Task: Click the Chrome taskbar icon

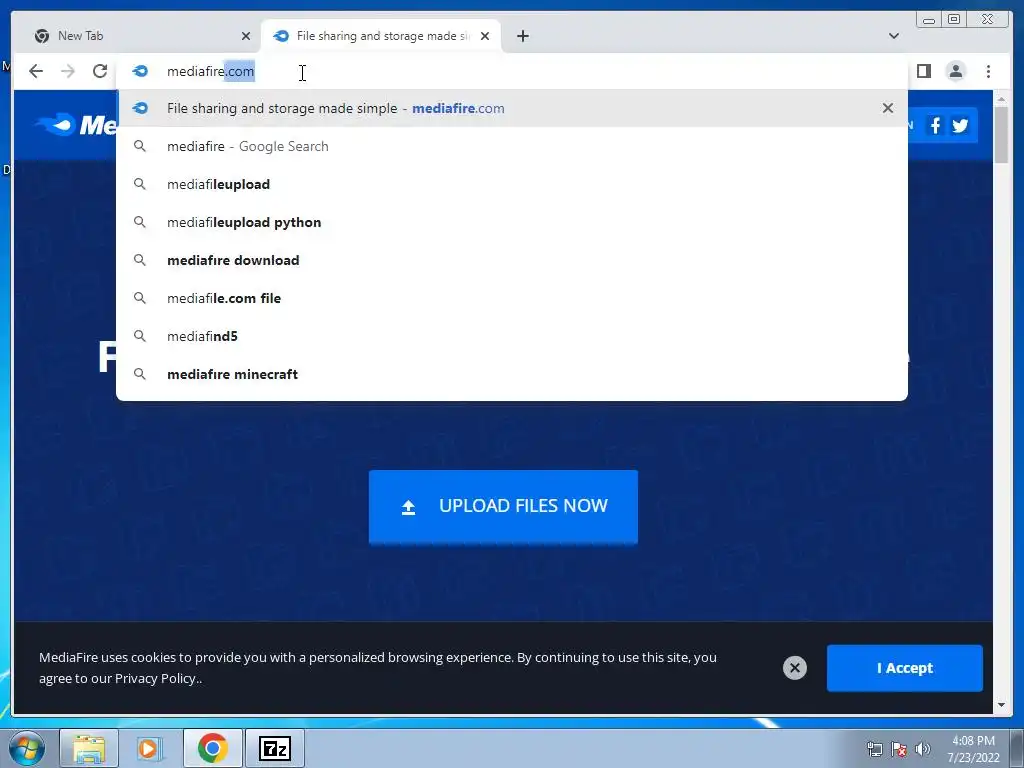Action: tap(213, 748)
